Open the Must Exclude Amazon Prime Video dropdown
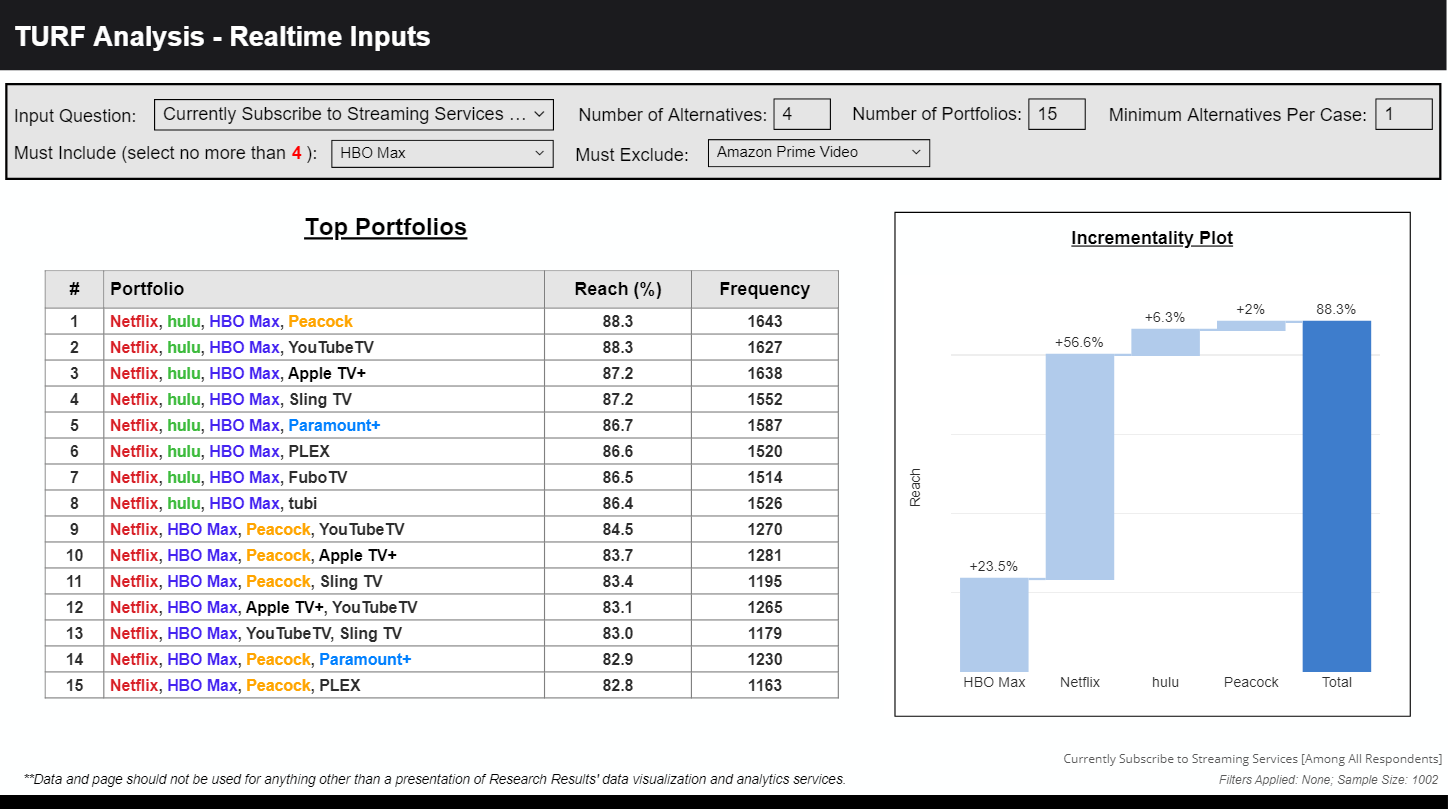 coord(819,153)
